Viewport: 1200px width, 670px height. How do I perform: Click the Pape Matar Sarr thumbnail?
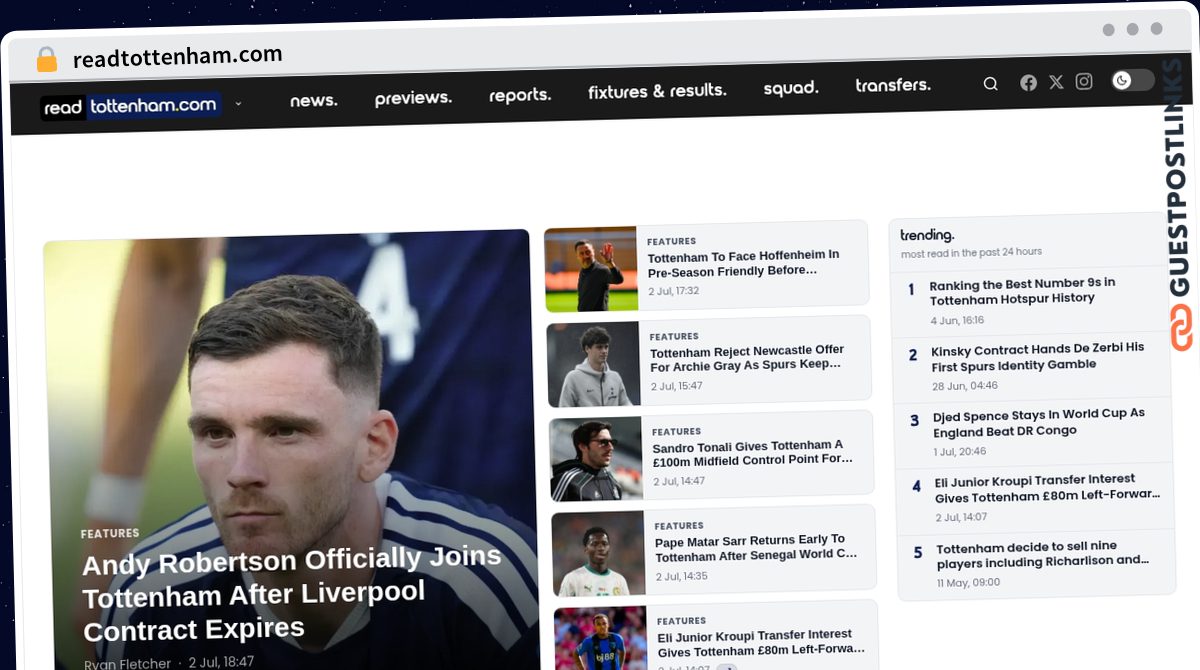(599, 554)
